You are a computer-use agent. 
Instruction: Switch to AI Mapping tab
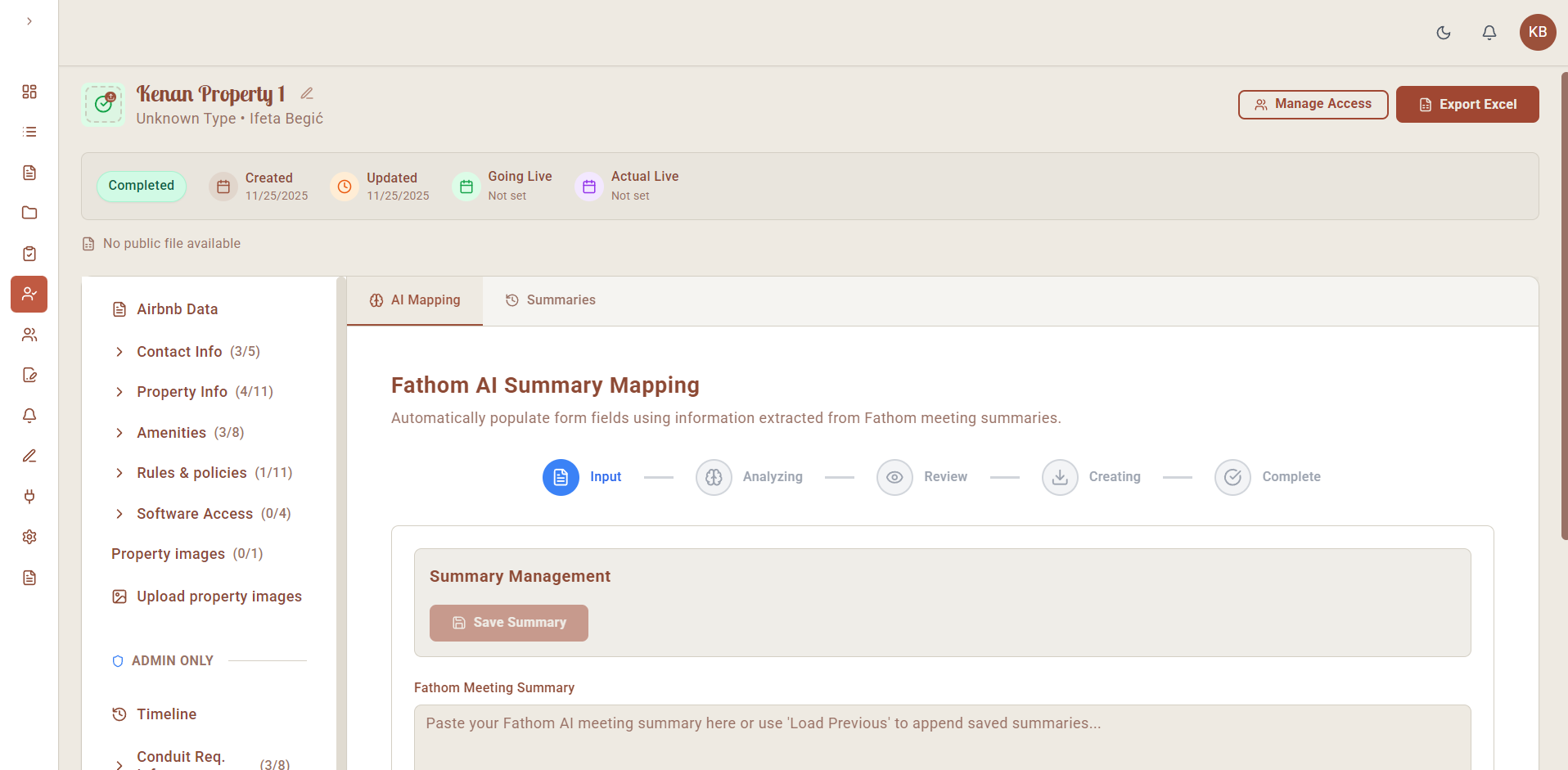click(x=415, y=300)
